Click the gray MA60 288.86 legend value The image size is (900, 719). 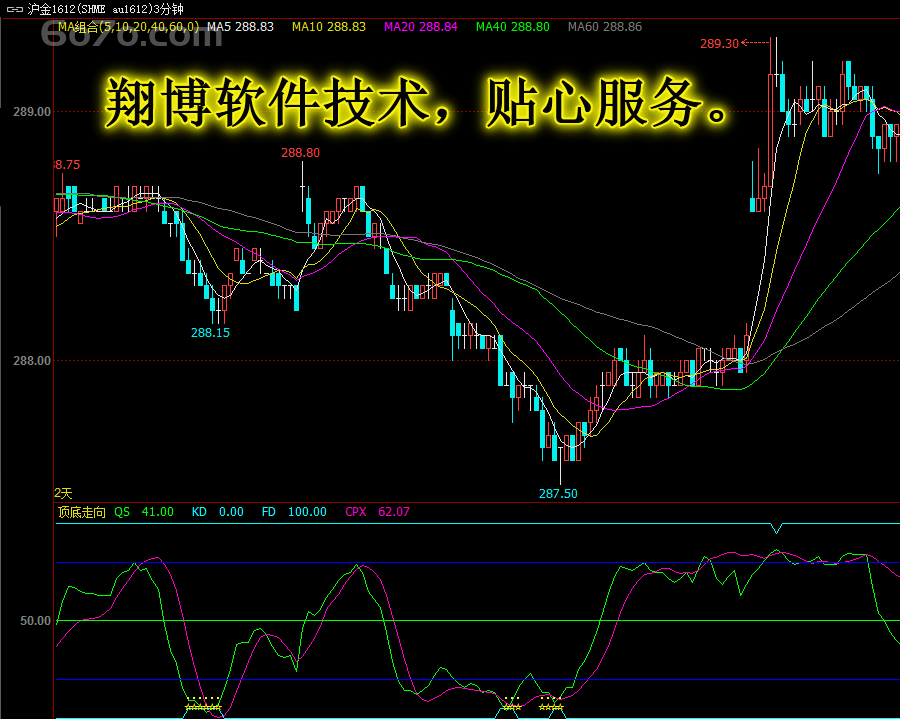click(605, 26)
